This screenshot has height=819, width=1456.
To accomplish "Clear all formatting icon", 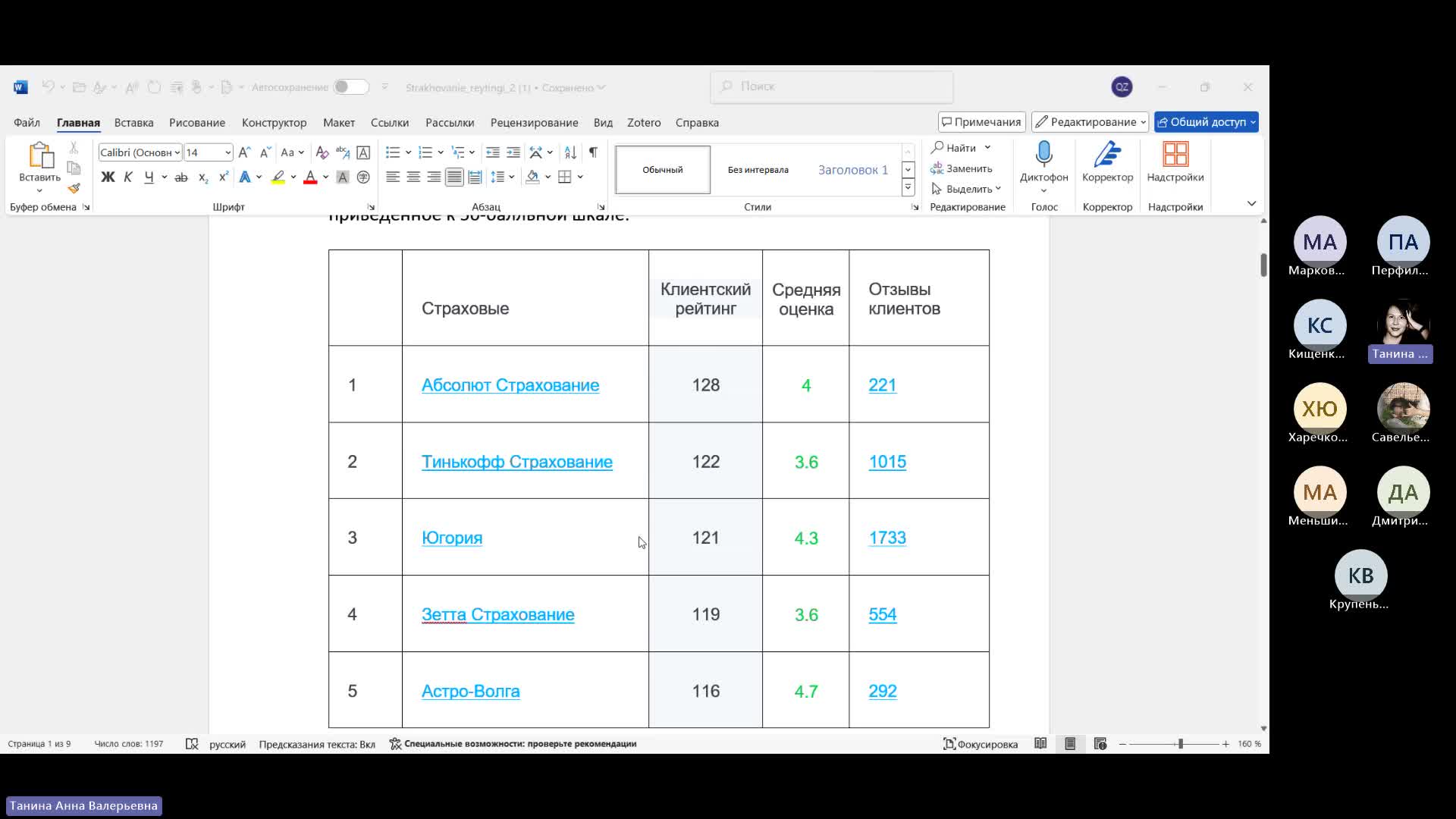I will coord(322,152).
